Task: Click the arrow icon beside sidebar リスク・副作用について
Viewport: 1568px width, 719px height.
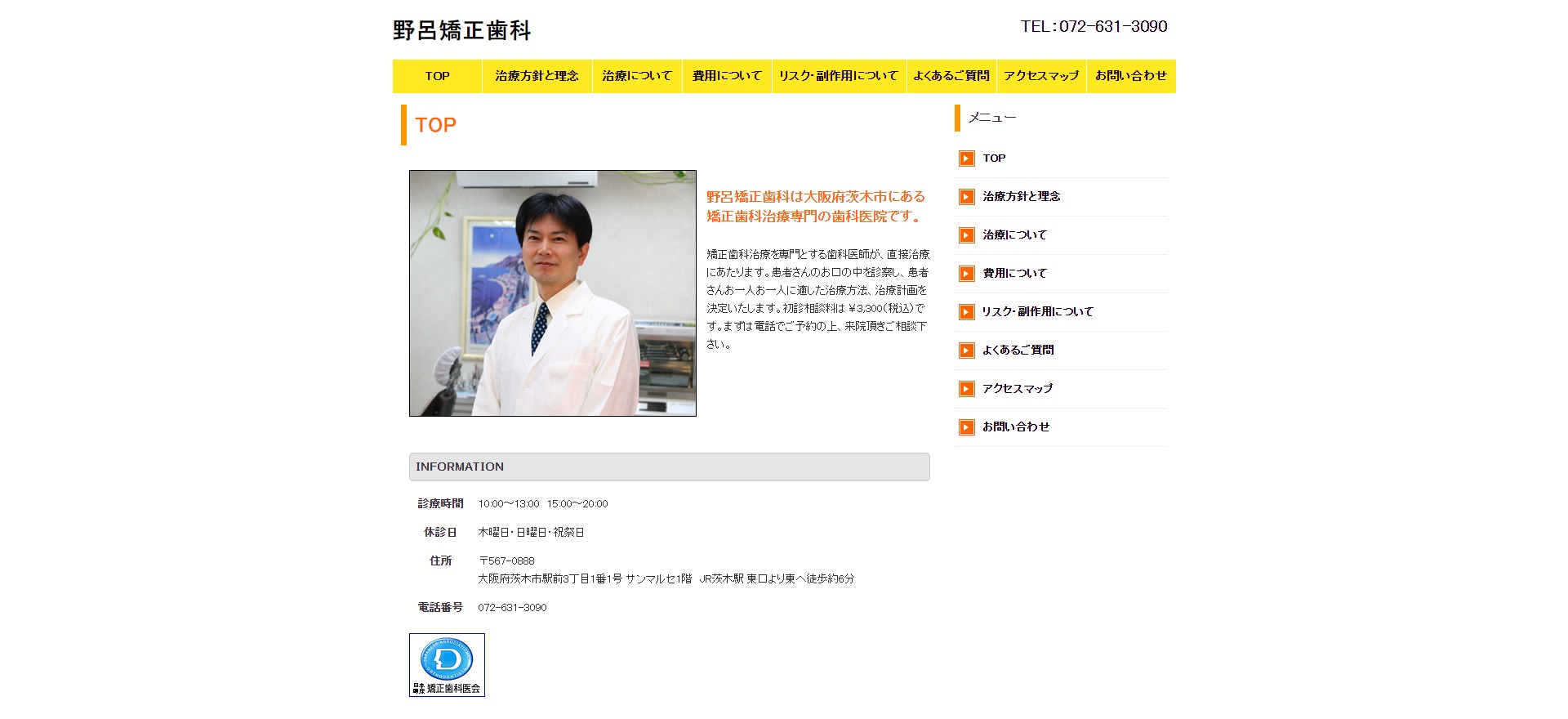Action: pyautogui.click(x=967, y=312)
